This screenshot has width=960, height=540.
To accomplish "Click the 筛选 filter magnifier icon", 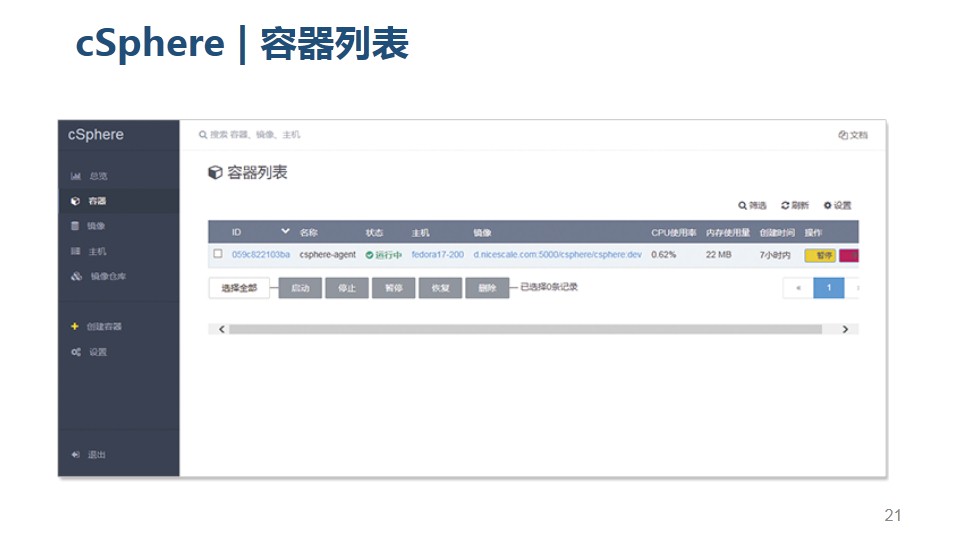I will click(742, 206).
